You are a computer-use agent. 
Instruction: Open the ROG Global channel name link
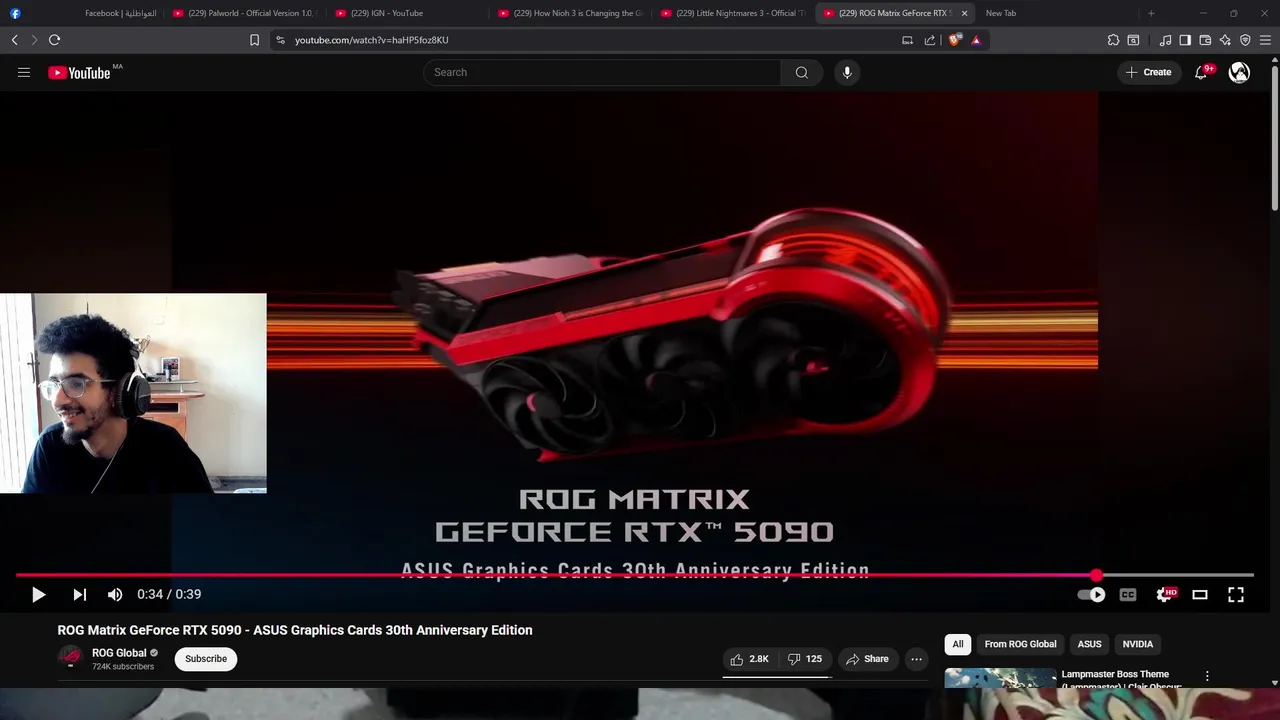pyautogui.click(x=119, y=653)
